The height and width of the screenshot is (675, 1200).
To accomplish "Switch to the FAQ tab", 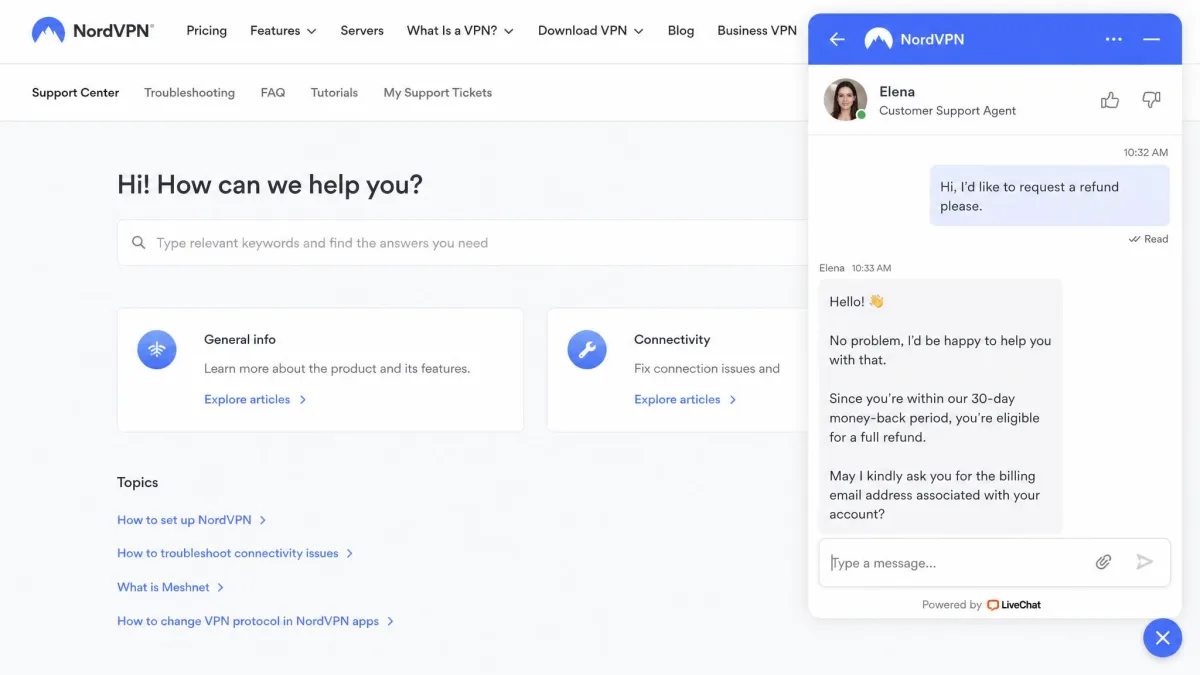I will click(x=273, y=93).
